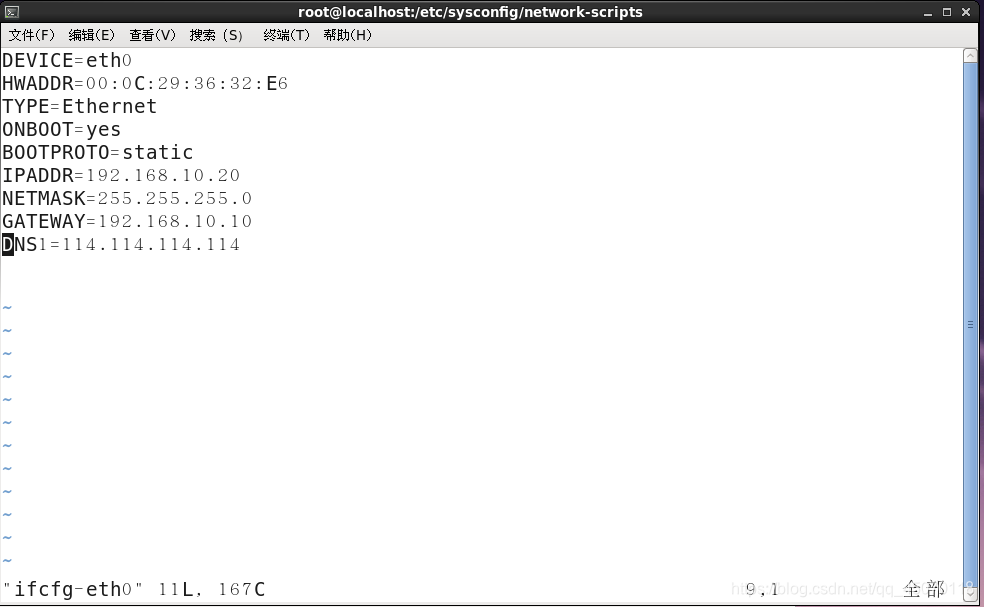Click the BOOTPROTO=static line

(97, 153)
